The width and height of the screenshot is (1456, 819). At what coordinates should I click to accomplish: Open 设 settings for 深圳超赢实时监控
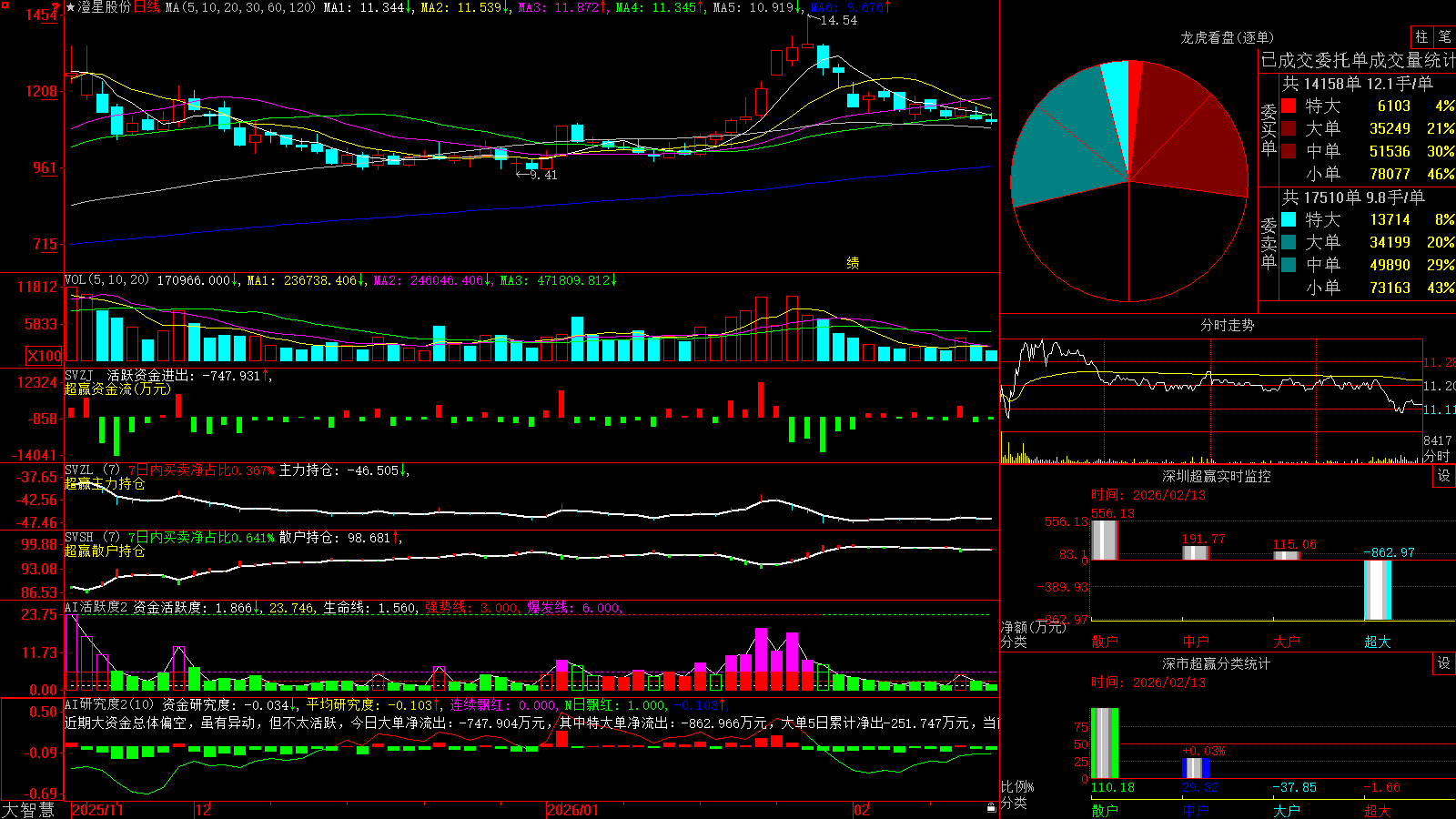click(1444, 476)
